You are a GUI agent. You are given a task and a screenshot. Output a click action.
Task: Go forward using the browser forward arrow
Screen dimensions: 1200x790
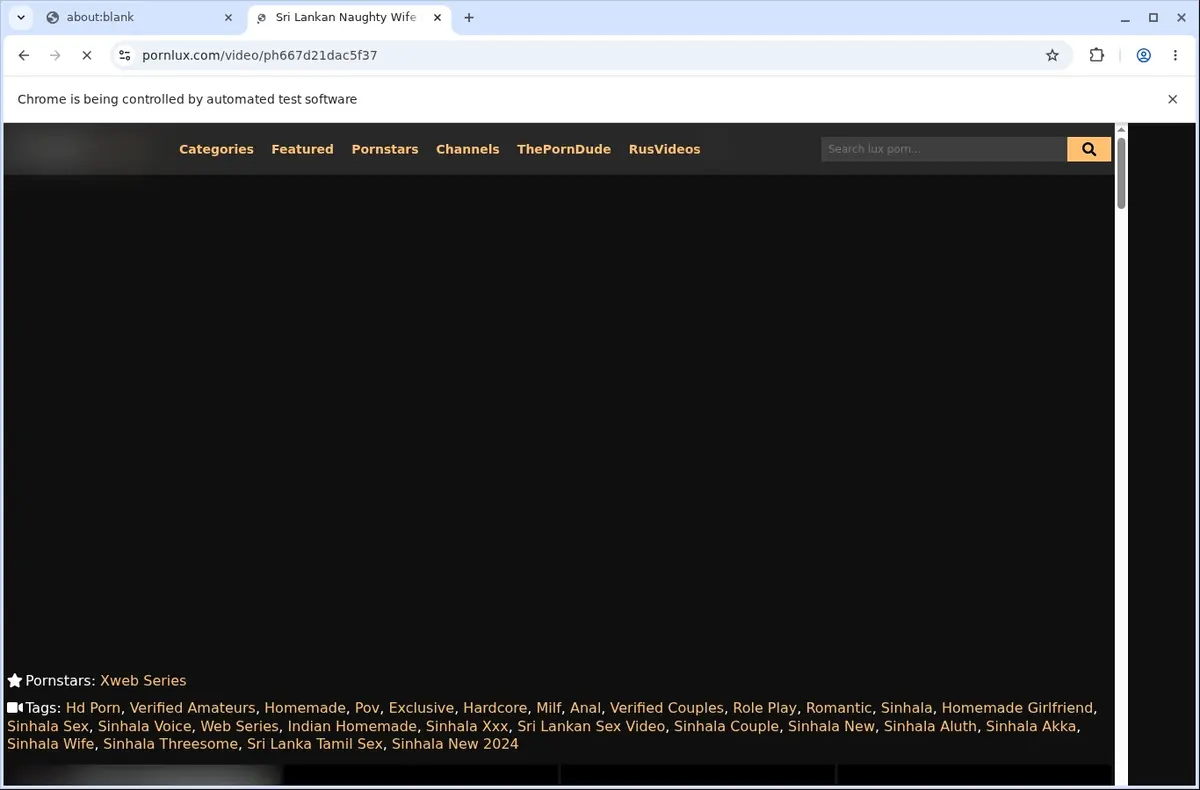point(55,55)
